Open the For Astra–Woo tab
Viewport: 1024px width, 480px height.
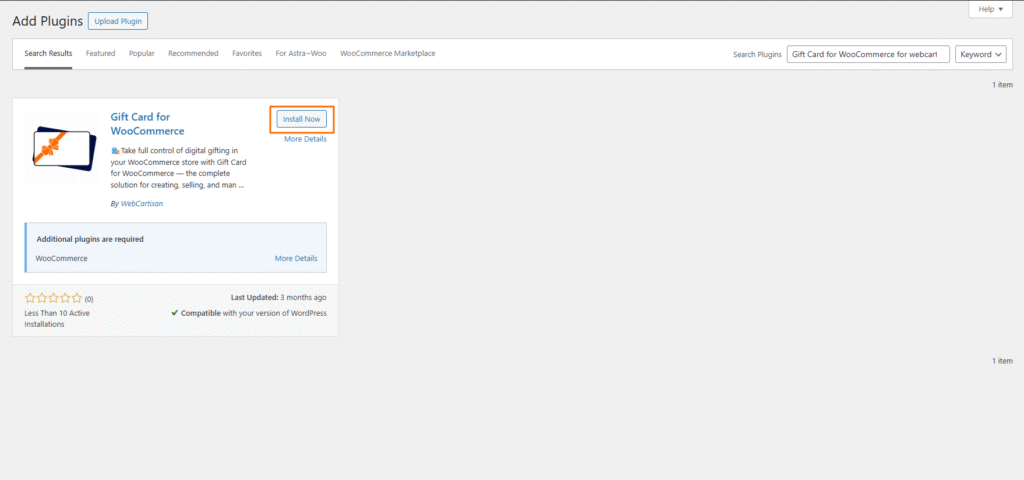pyautogui.click(x=301, y=53)
